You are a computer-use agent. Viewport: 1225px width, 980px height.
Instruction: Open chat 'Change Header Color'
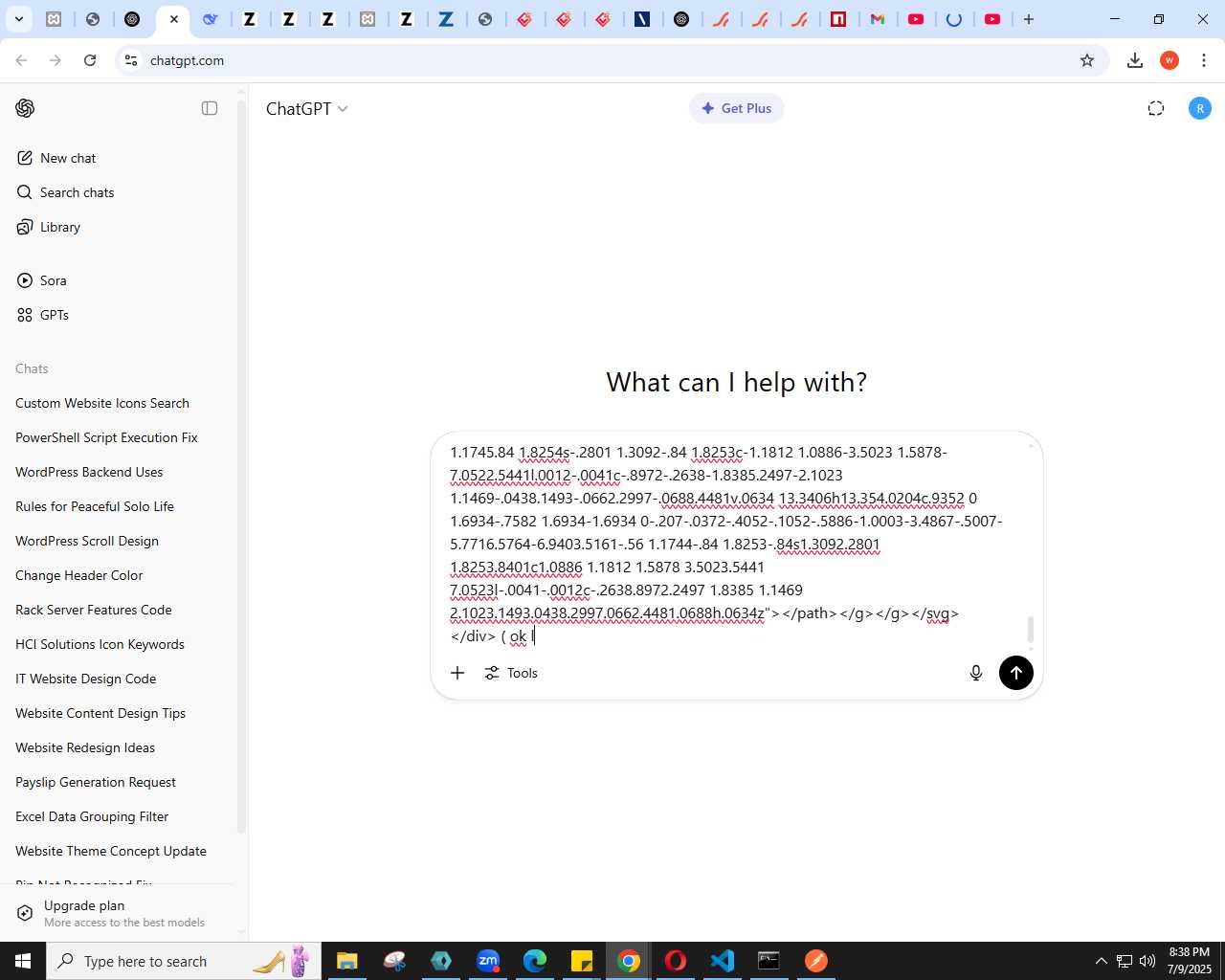tap(78, 575)
